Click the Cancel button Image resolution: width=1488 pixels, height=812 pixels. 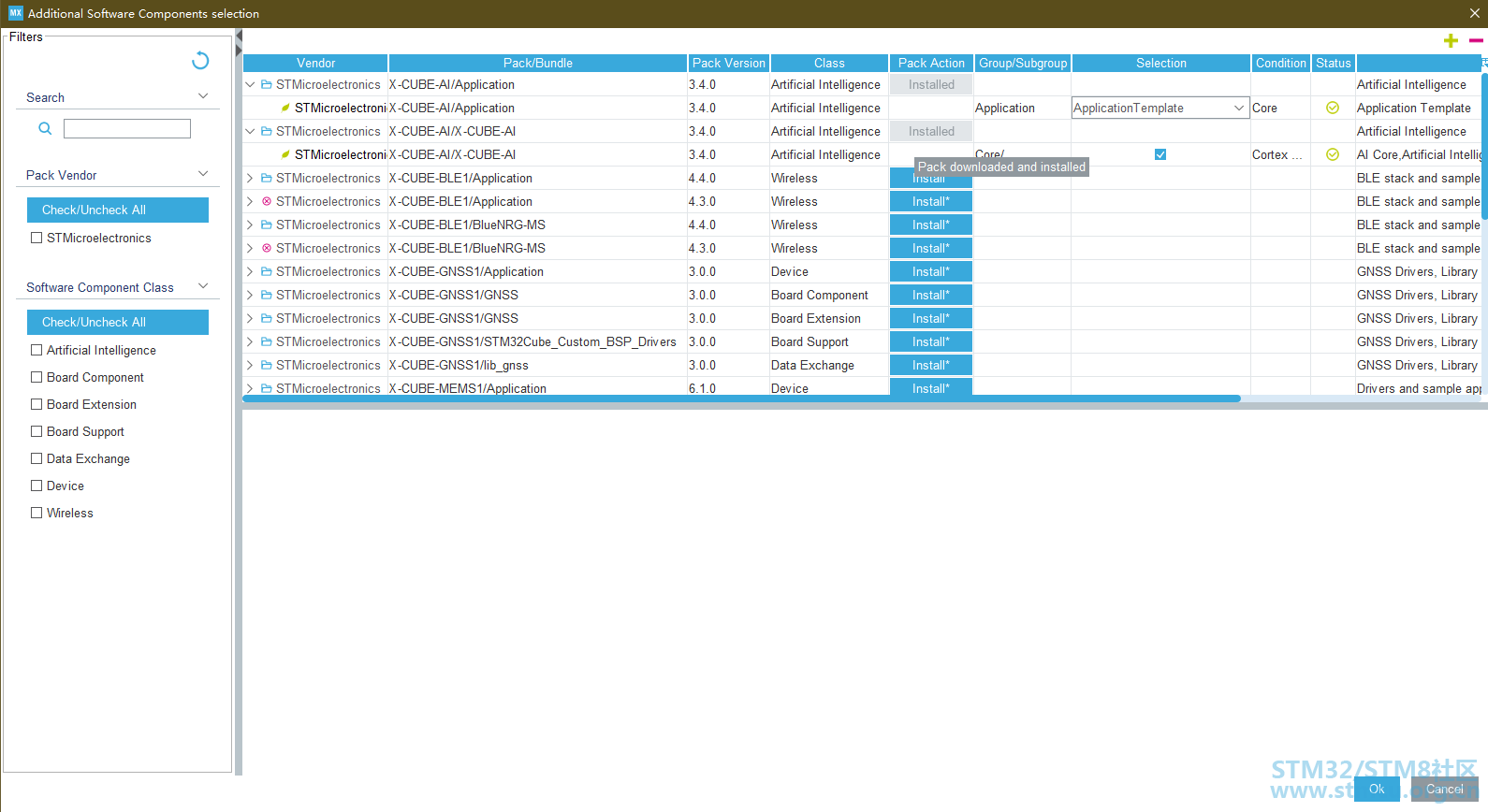(x=1445, y=789)
